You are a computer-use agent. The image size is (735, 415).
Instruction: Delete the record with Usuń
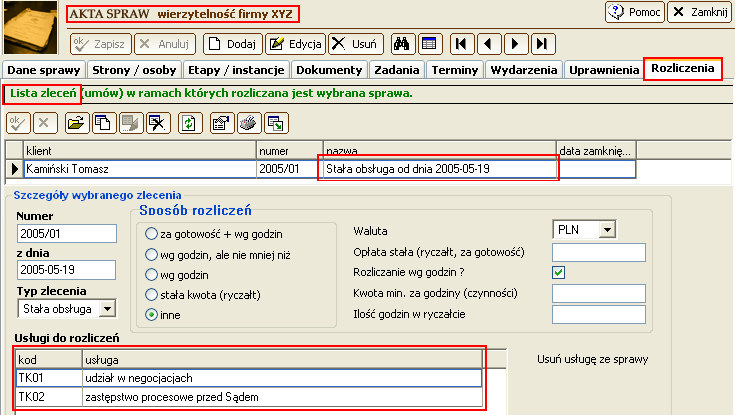[356, 44]
